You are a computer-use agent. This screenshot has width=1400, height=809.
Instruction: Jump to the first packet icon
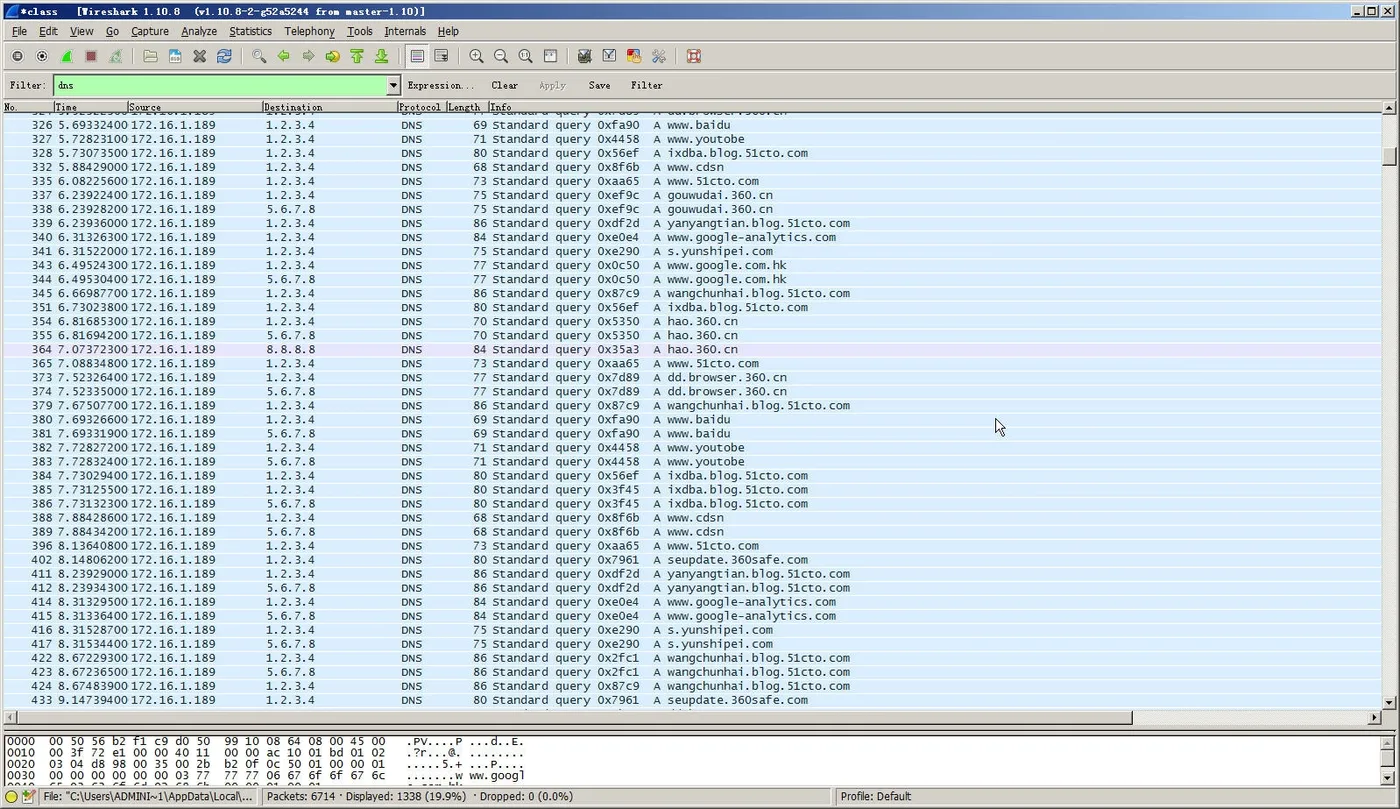pyautogui.click(x=357, y=57)
